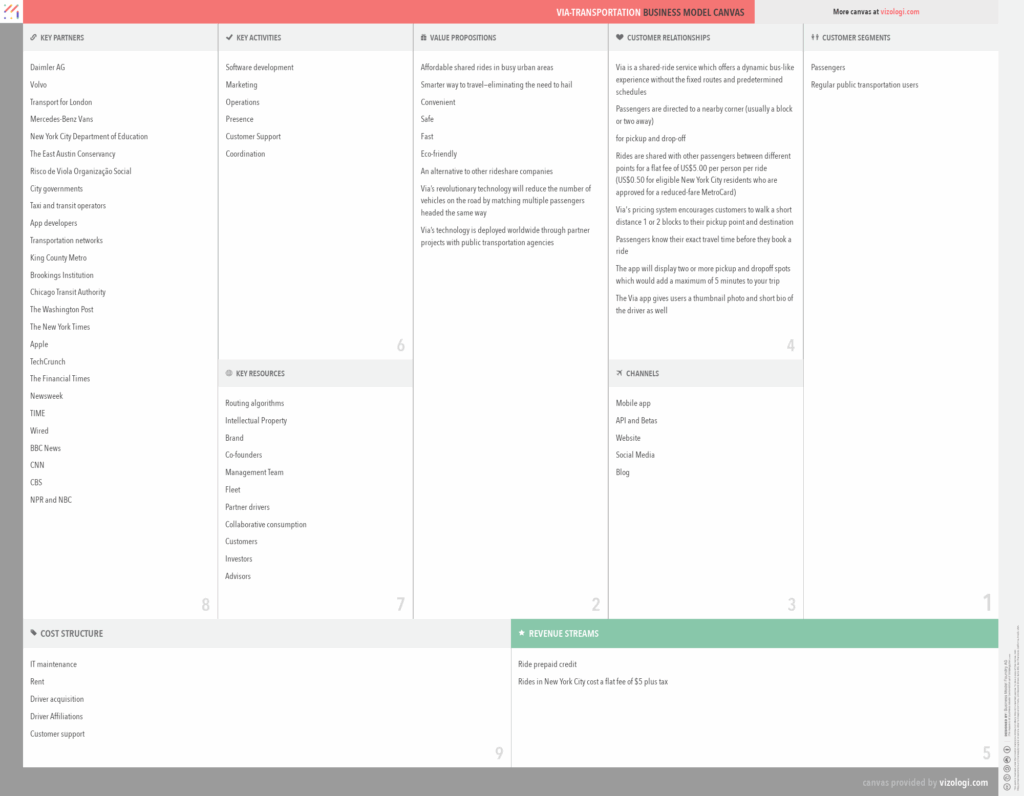Click the Vizologi logo in top-left corner
This screenshot has height=796, width=1024.
[x=11, y=11]
